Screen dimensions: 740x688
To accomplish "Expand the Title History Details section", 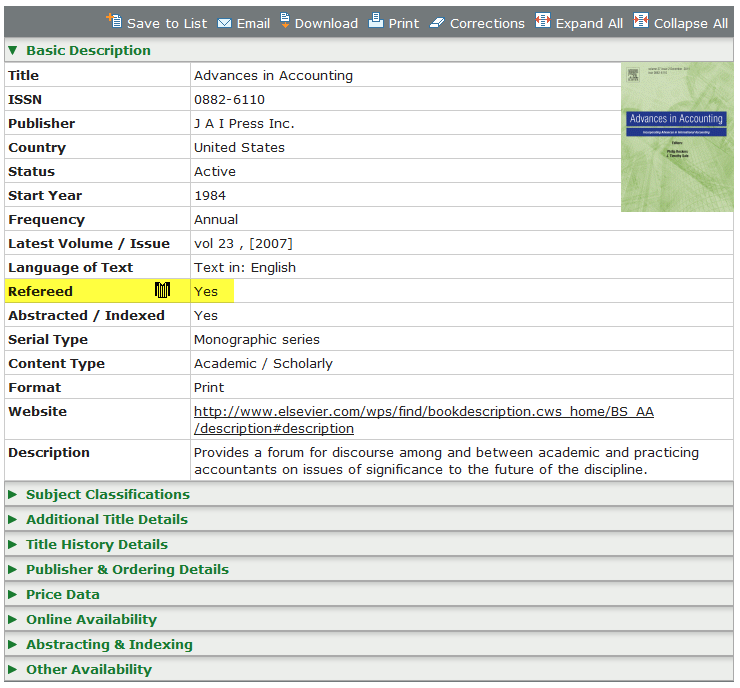I will pos(96,544).
